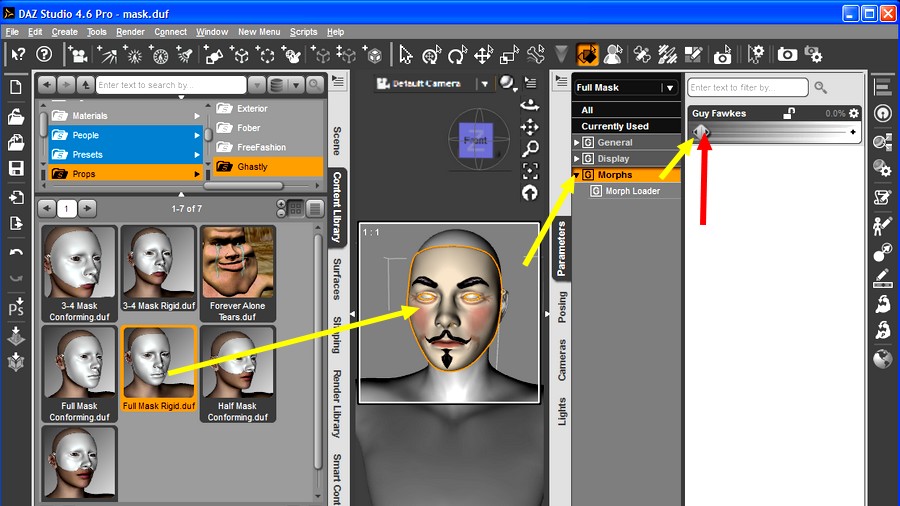Expand the General parameter group
The image size is (900, 506).
pos(576,142)
